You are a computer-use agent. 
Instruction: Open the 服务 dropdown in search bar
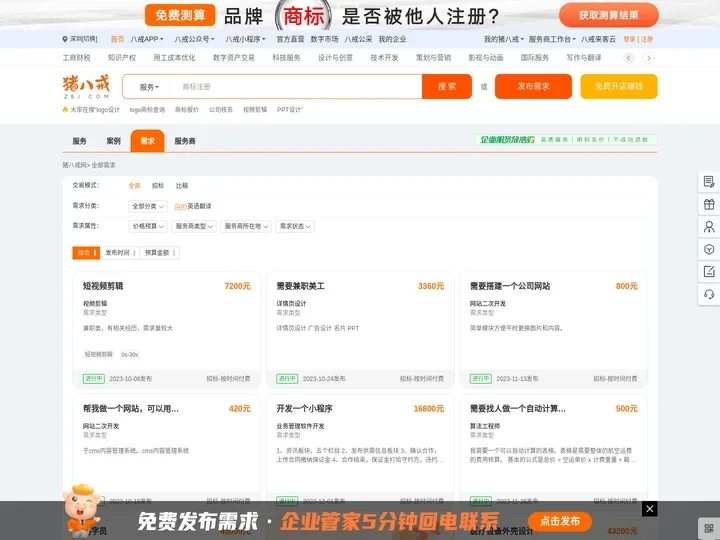(149, 87)
